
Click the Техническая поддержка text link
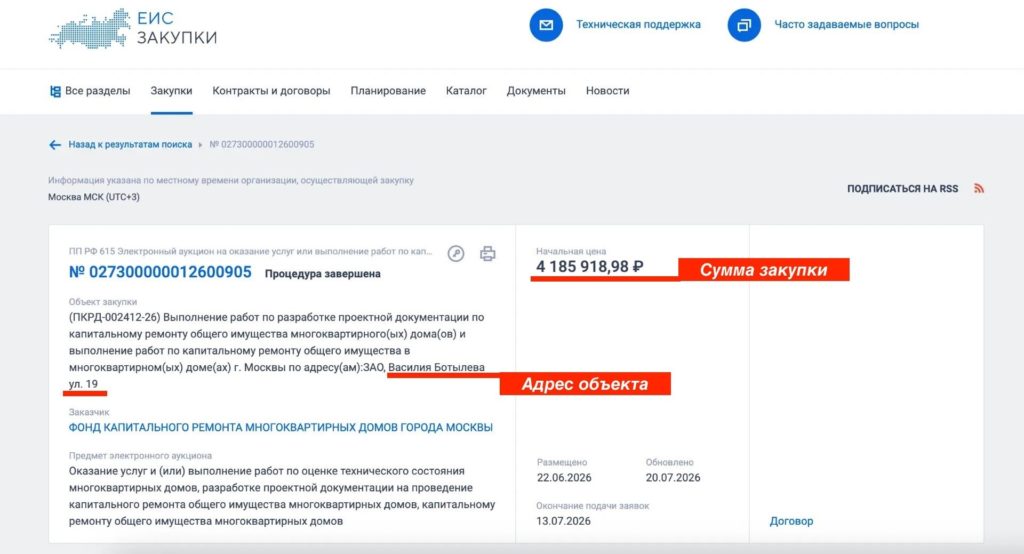point(638,24)
